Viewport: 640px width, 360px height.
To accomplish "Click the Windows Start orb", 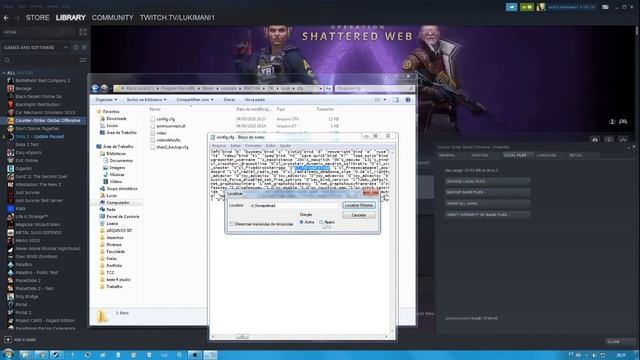I will (x=8, y=354).
